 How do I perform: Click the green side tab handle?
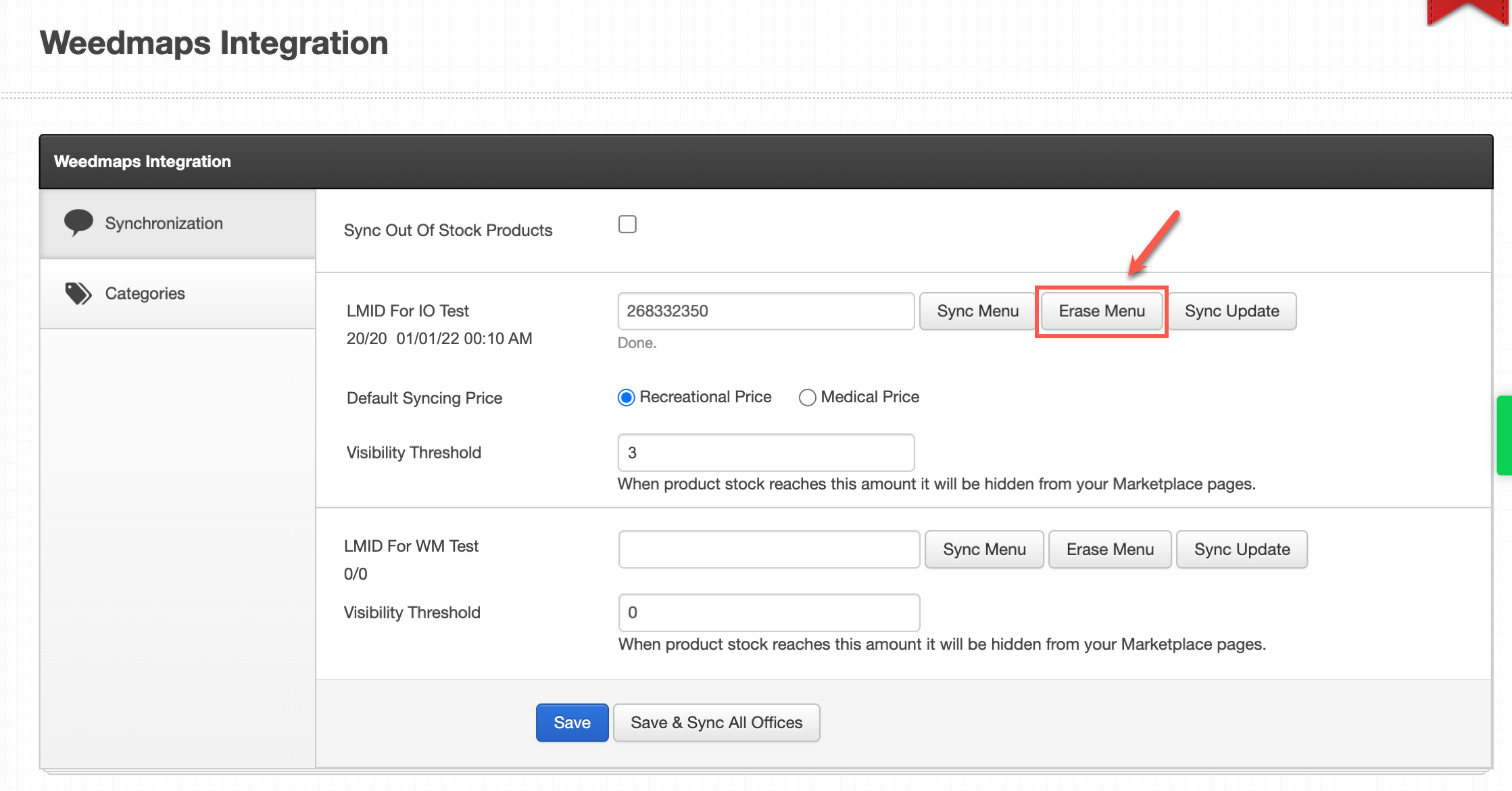click(x=1505, y=435)
